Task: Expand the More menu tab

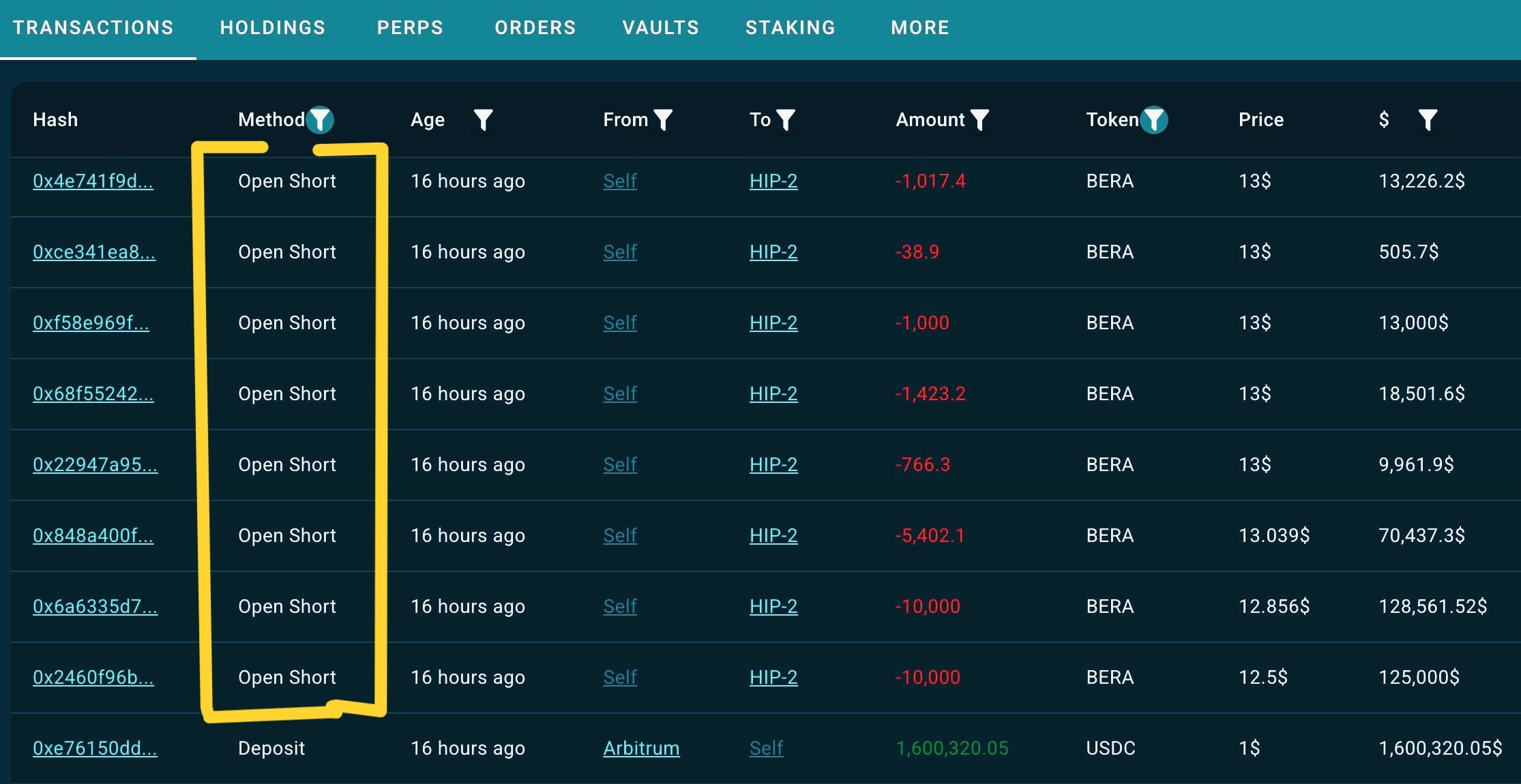Action: pos(920,28)
